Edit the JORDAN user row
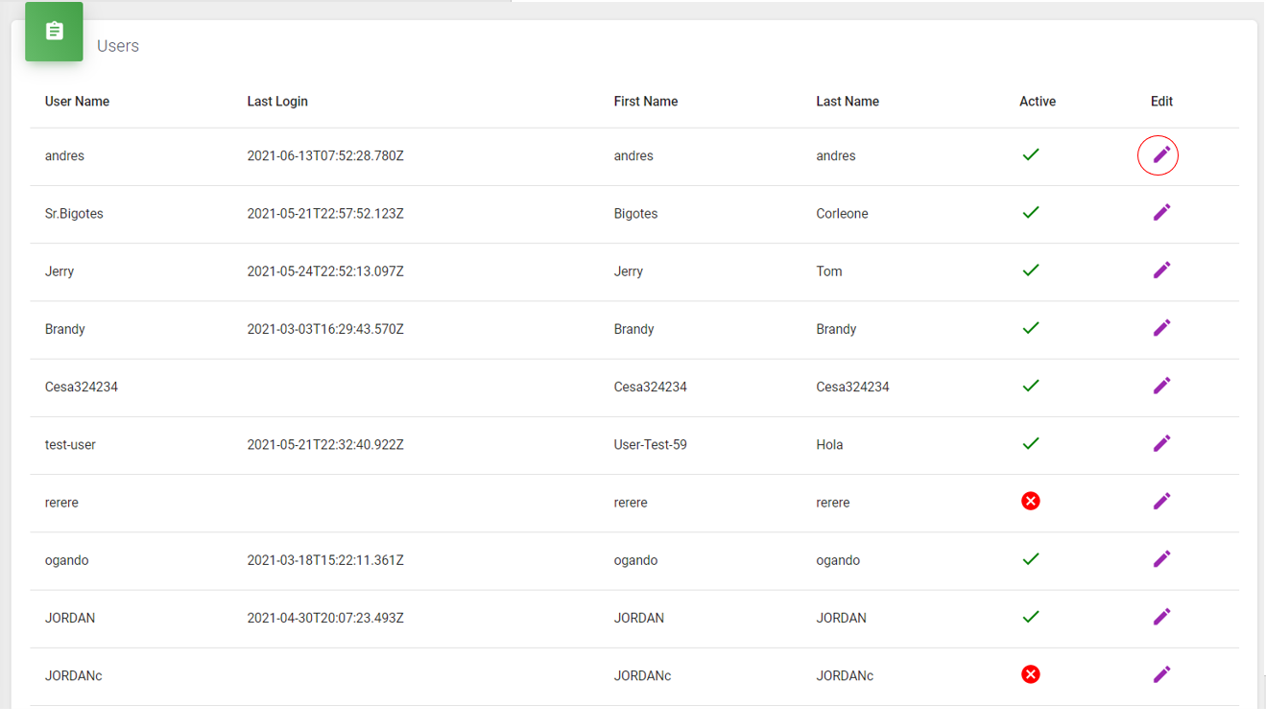The image size is (1266, 709). 1160,617
